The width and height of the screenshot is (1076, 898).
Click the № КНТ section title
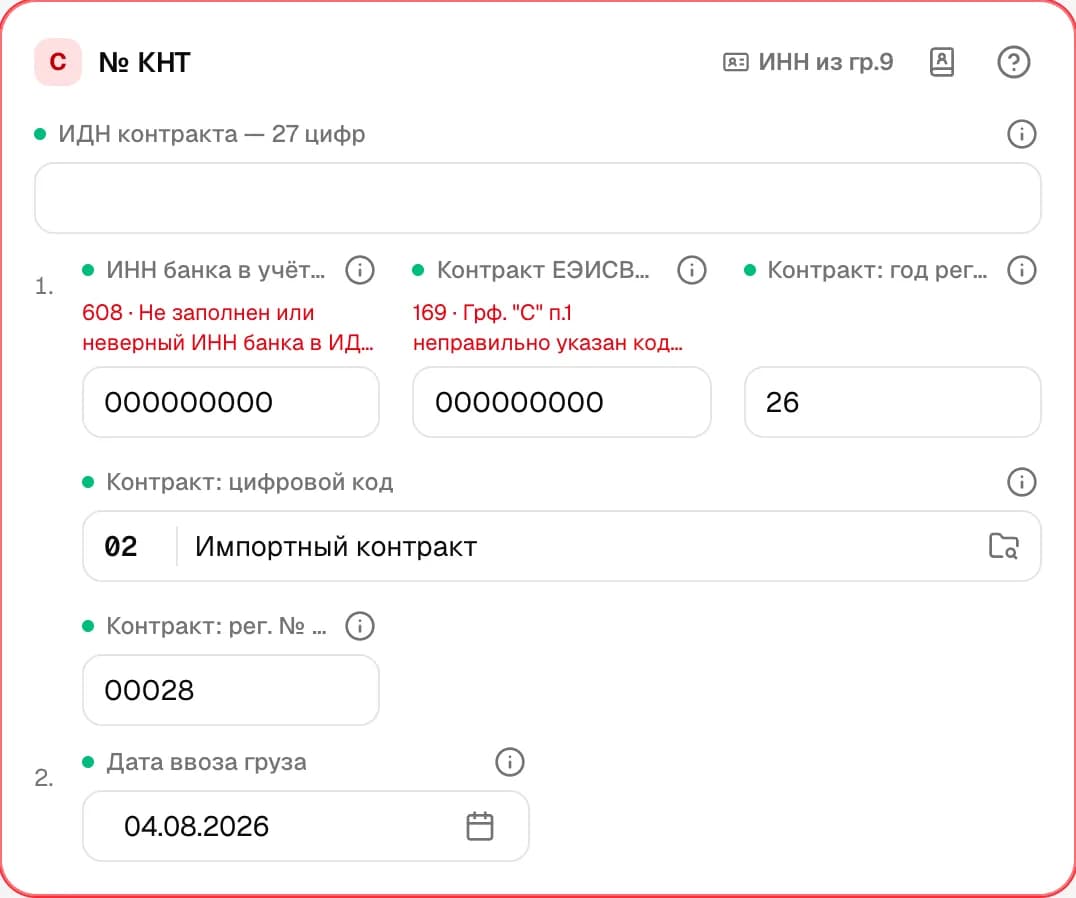pyautogui.click(x=145, y=62)
